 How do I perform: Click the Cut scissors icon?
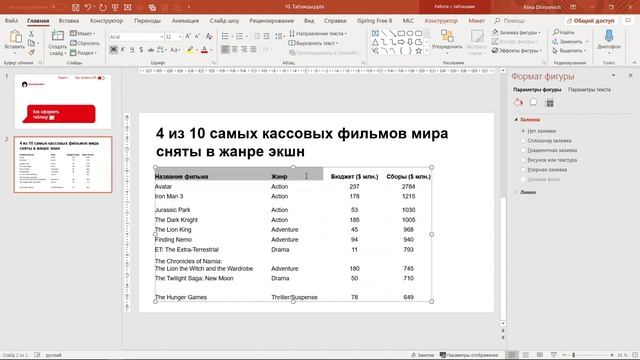pyautogui.click(x=31, y=34)
